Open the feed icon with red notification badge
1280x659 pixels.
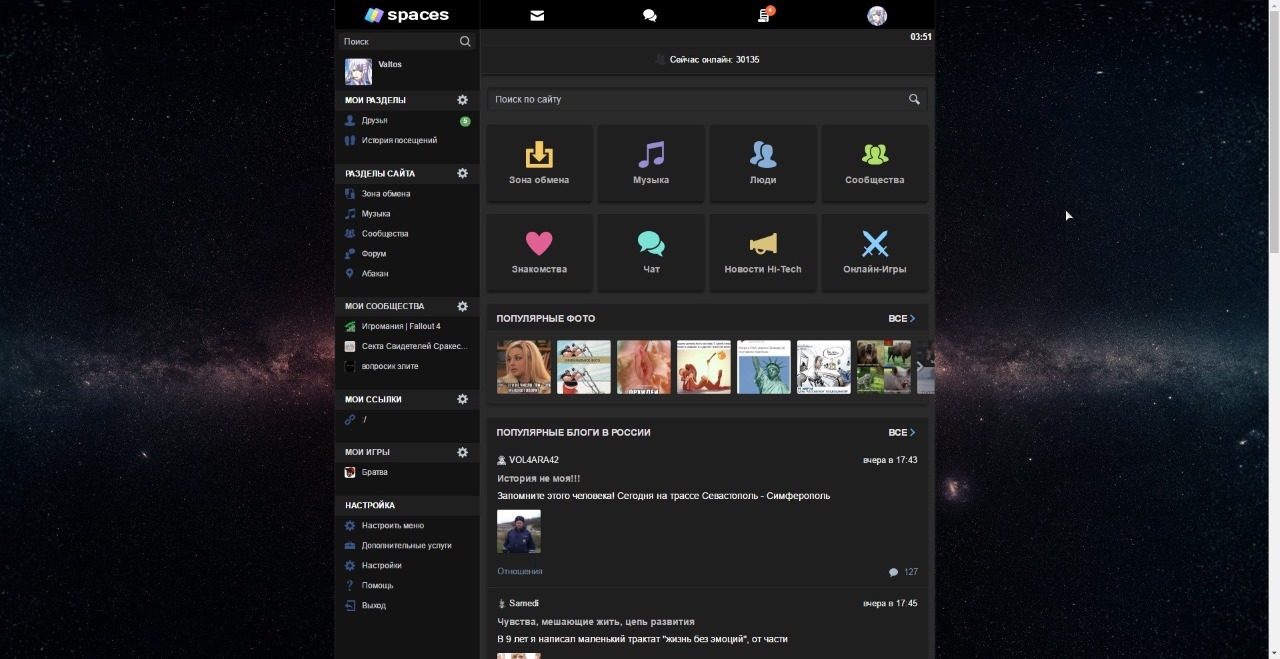pos(764,14)
